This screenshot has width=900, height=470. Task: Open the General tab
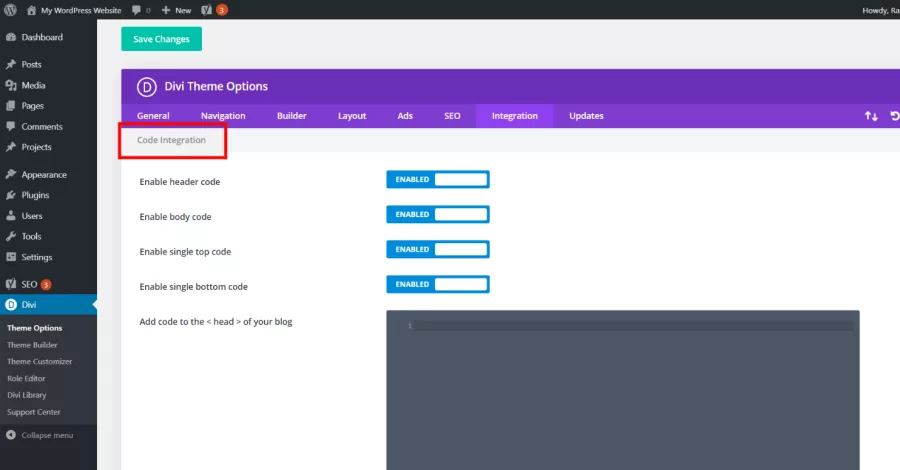coord(153,116)
